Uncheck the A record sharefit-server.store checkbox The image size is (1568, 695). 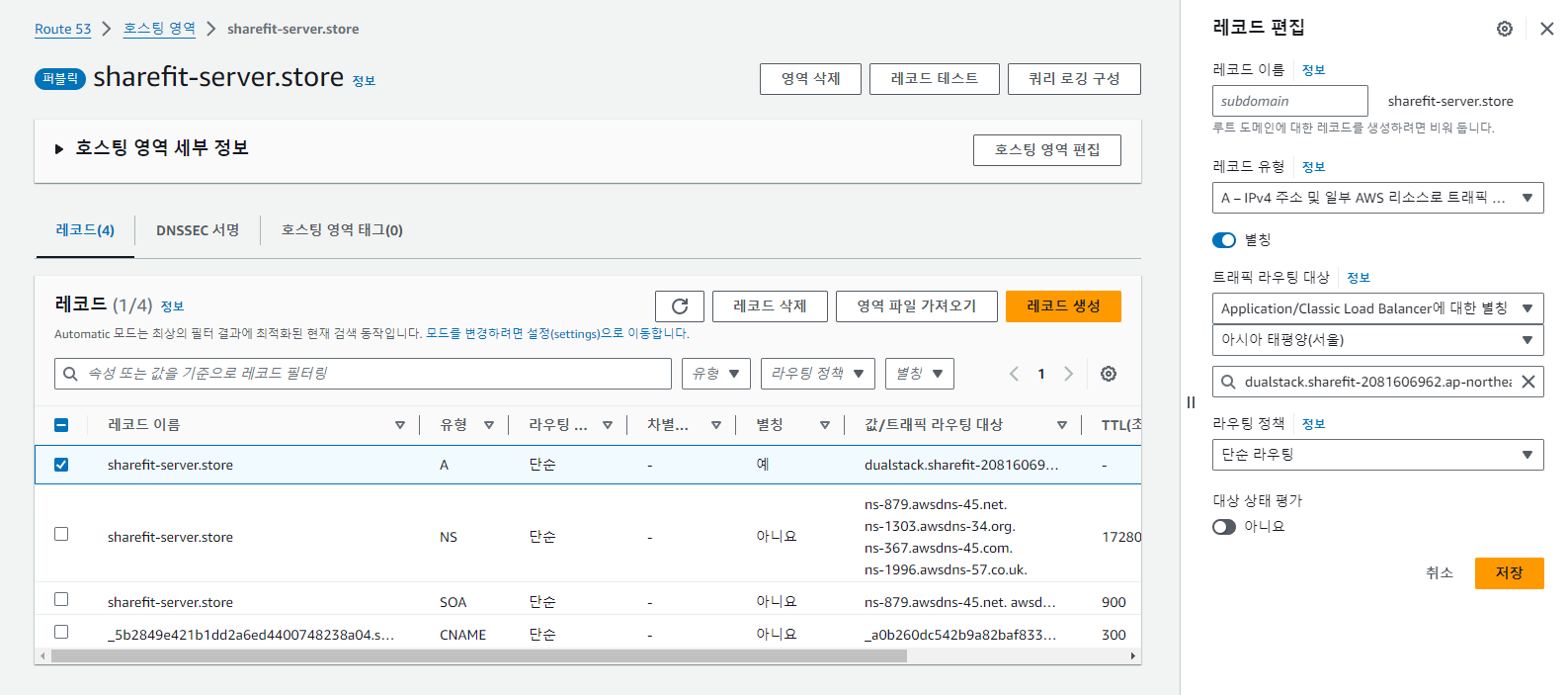(x=61, y=465)
